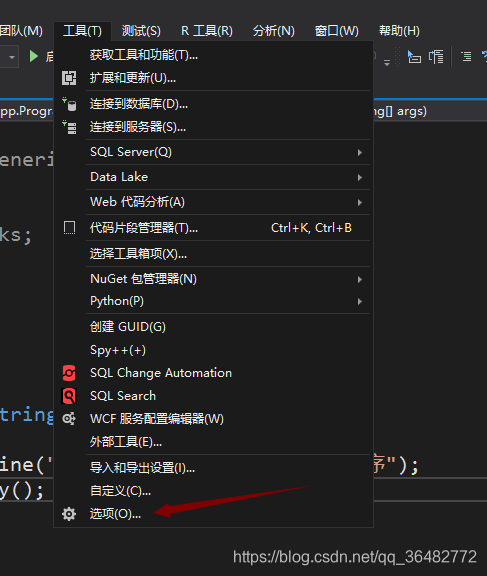The image size is (487, 576).
Task: Select SQL Server(Q) menu item
Action: 213,152
